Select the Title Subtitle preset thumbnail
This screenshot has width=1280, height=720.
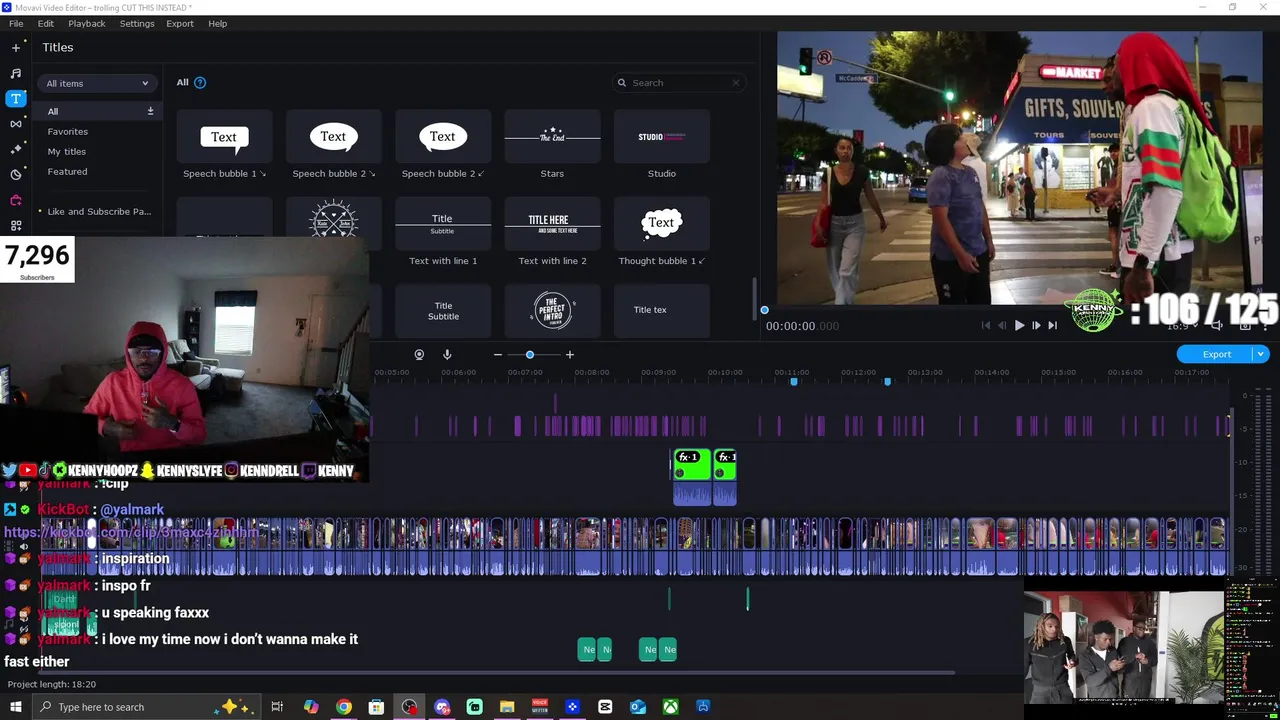pyautogui.click(x=442, y=311)
